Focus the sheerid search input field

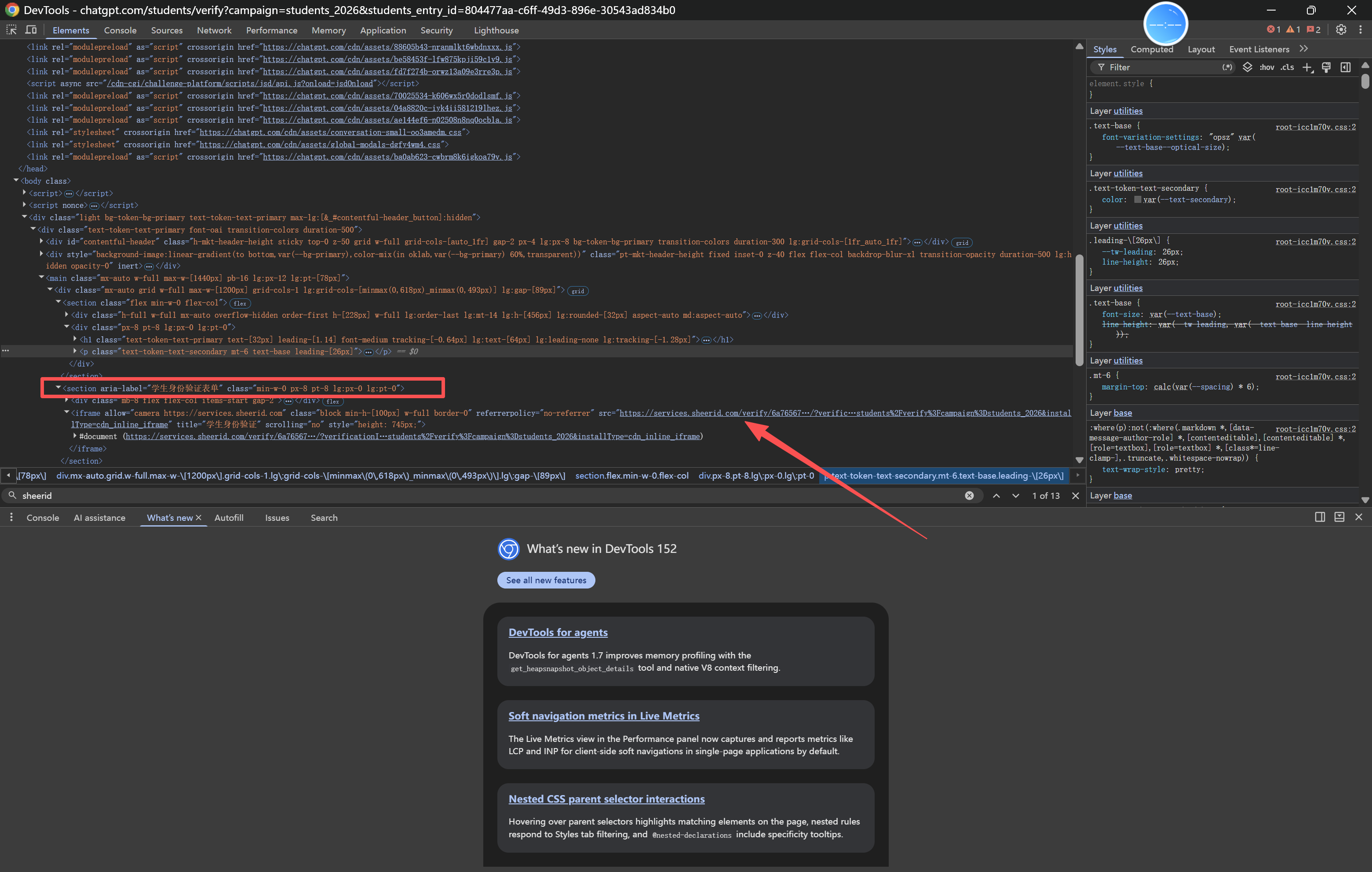click(x=490, y=495)
